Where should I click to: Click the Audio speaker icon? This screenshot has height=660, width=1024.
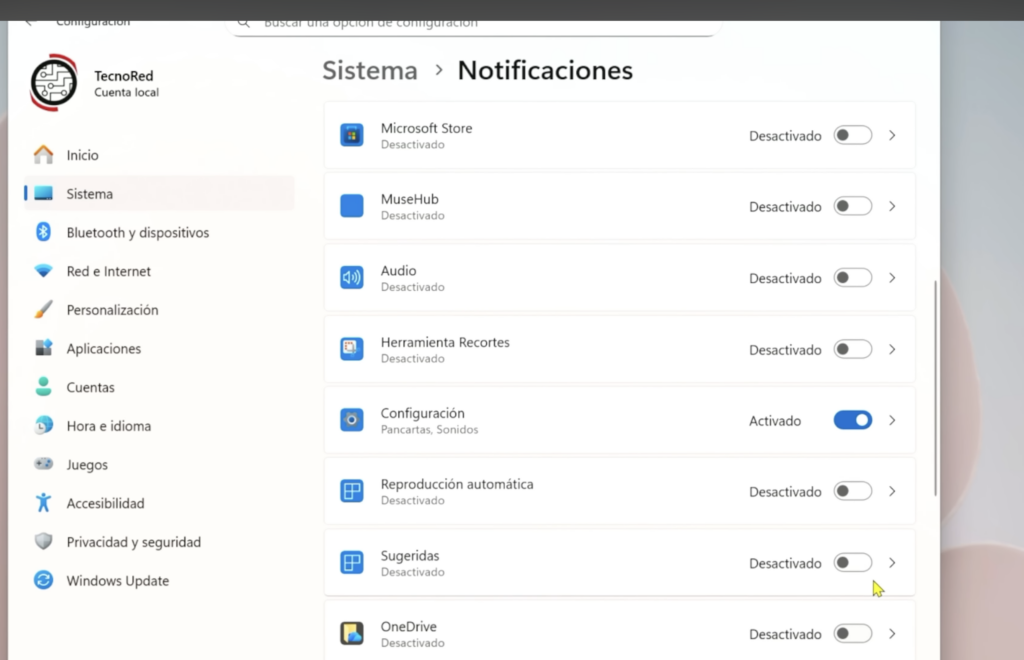pyautogui.click(x=351, y=277)
